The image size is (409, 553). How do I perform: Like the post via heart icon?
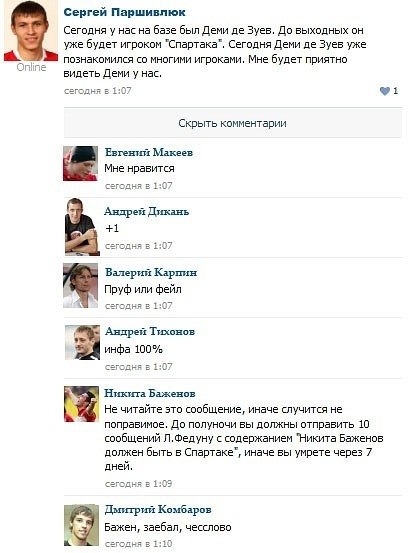(x=385, y=91)
